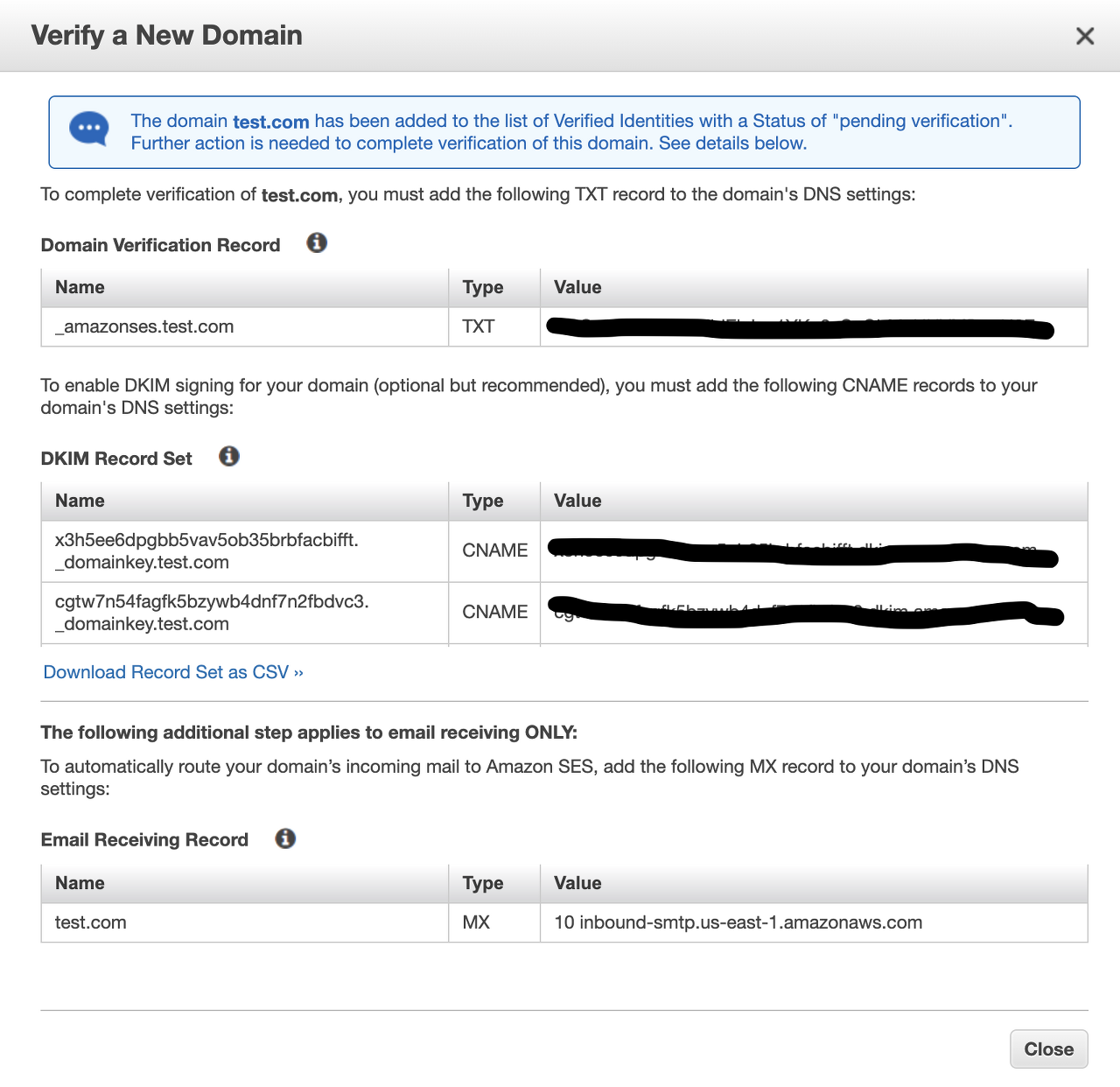Viewport: 1120px width, 1087px height.
Task: Select the 10 inbound-smtp.us-east-1.amazonaws.com value
Action: (x=738, y=922)
